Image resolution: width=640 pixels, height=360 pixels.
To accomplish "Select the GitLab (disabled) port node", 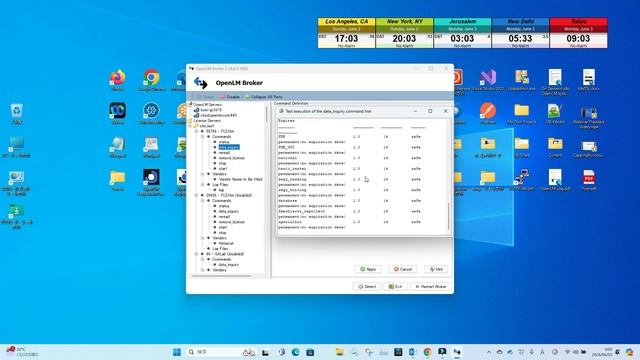I will click(225, 254).
